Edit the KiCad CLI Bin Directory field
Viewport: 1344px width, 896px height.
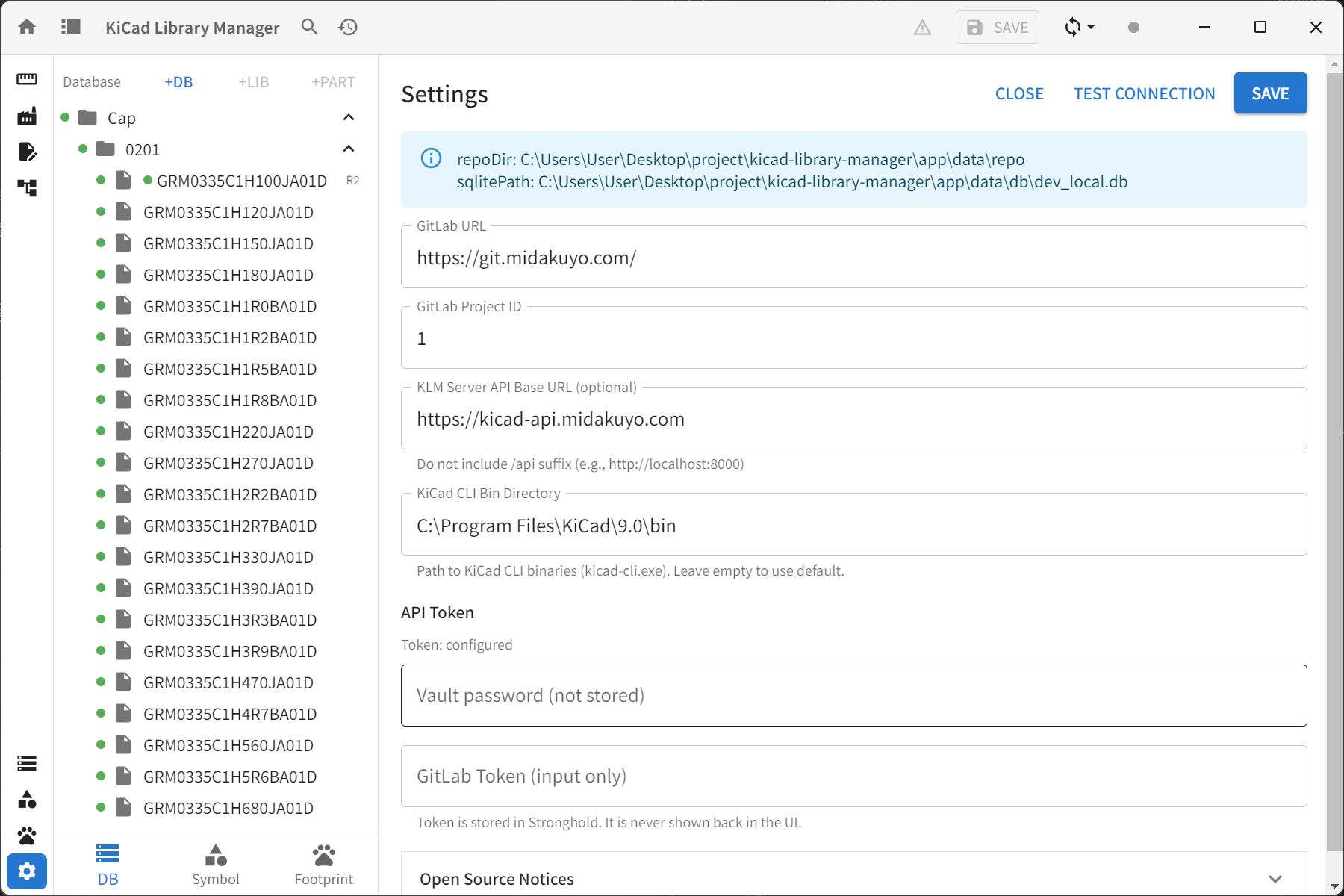[x=853, y=525]
